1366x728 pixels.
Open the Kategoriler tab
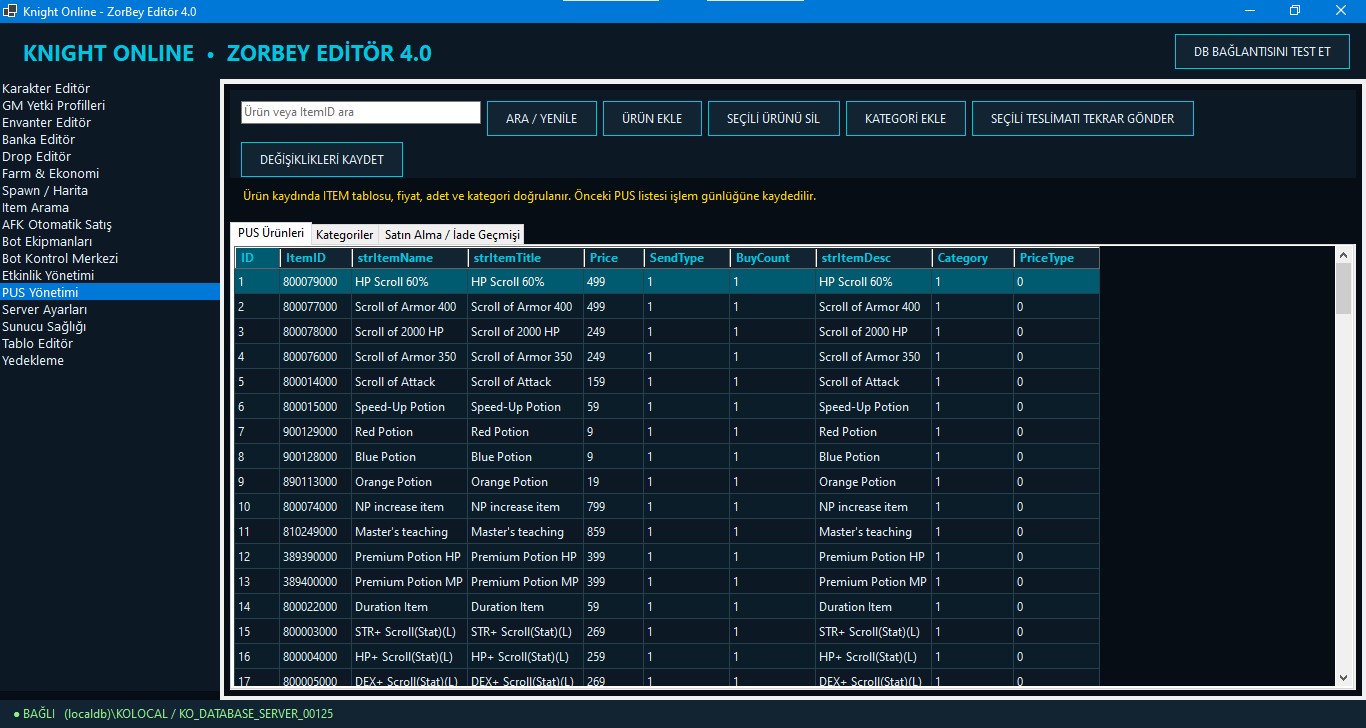point(345,235)
